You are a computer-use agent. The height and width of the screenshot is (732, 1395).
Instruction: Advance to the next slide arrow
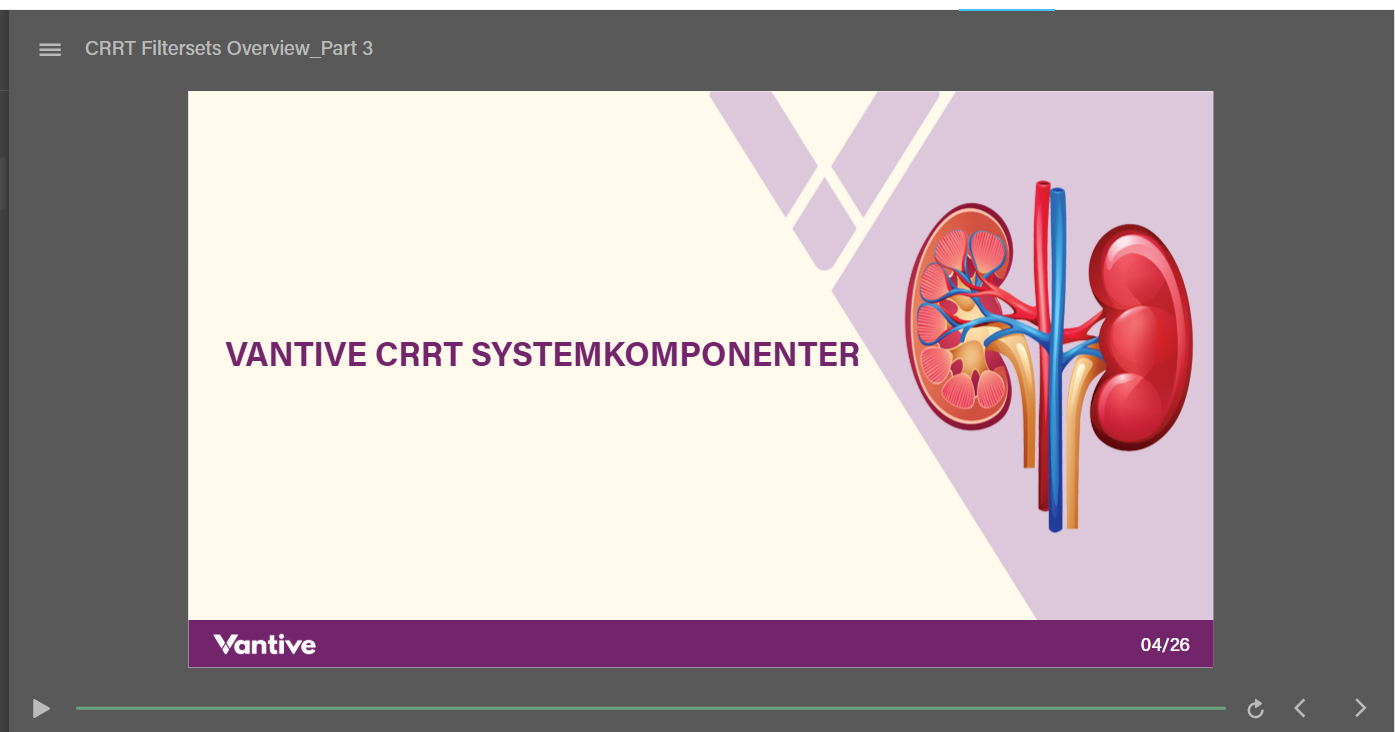(x=1360, y=708)
